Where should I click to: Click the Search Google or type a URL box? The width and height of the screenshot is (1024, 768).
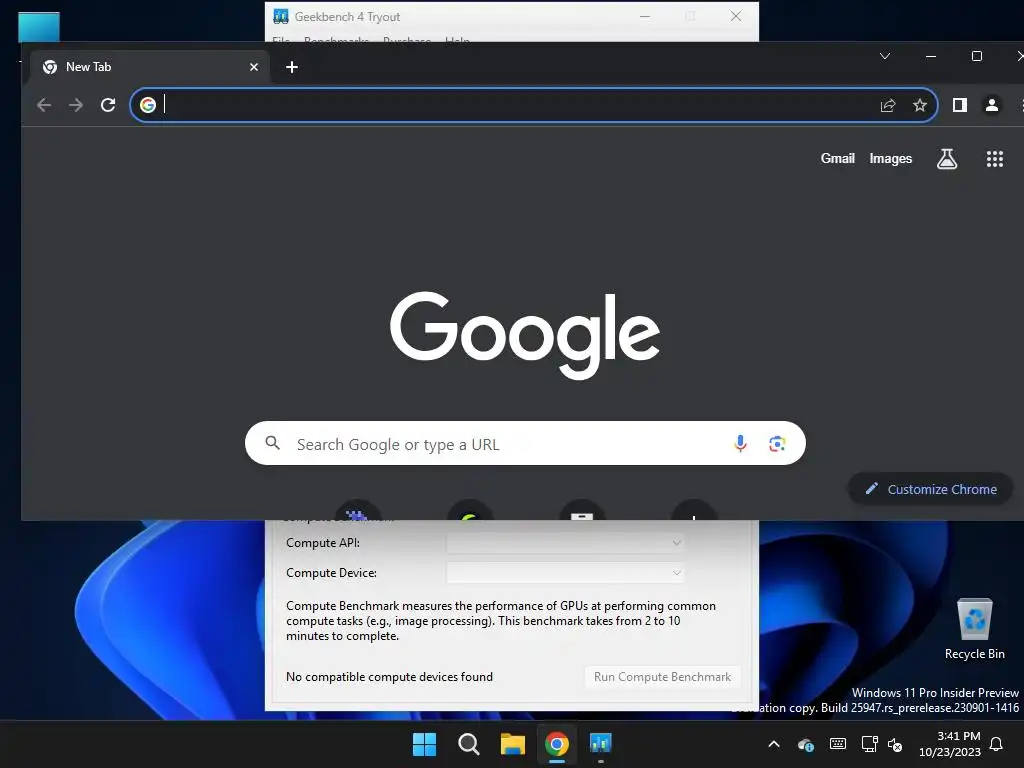pos(525,443)
